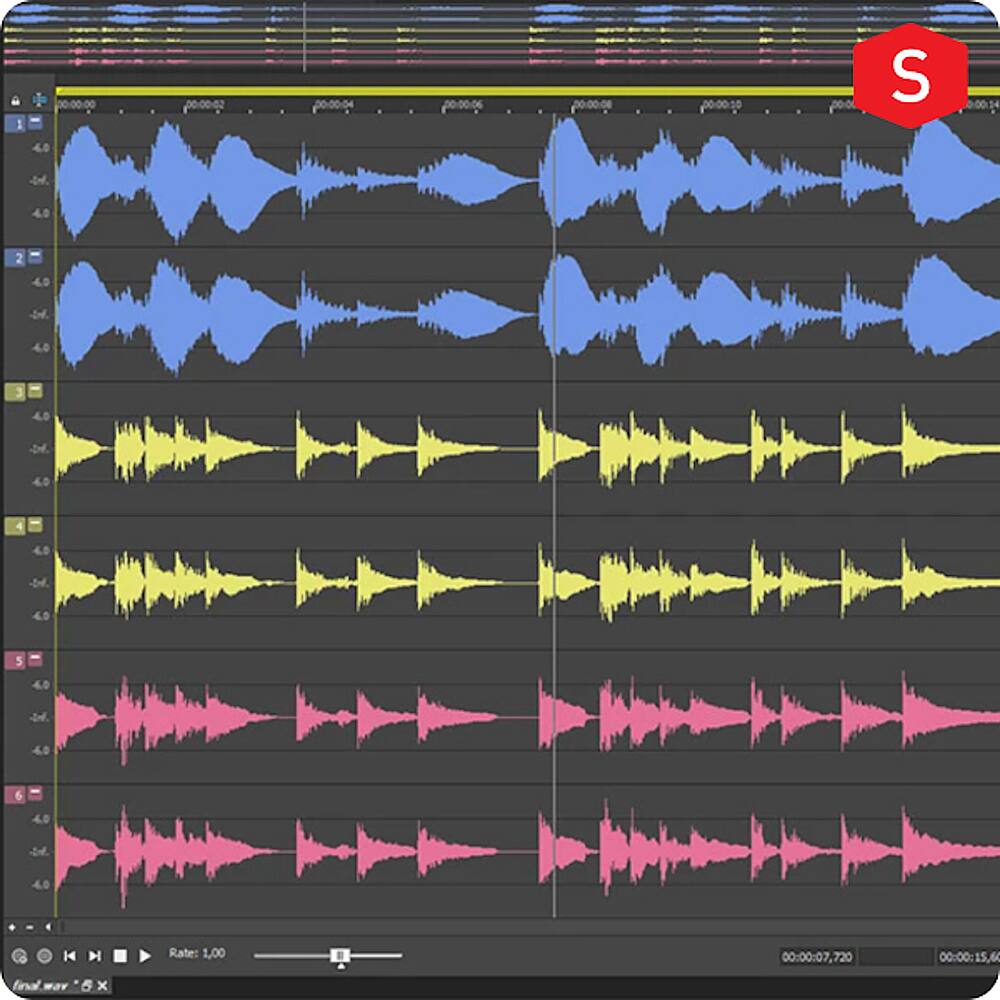Click the playback Rate slider handle

coord(340,956)
